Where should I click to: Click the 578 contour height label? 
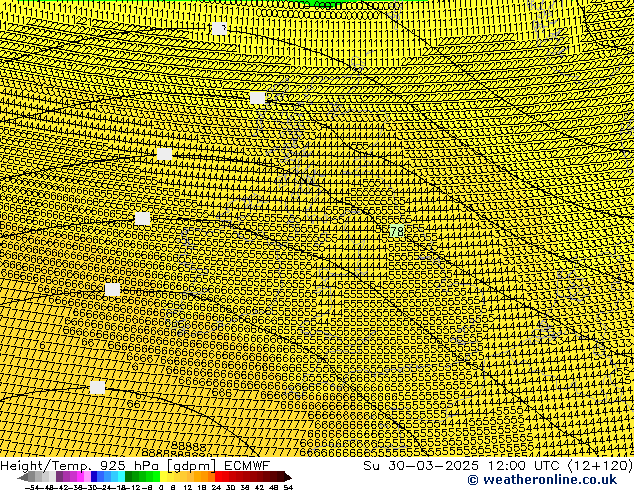(x=395, y=231)
